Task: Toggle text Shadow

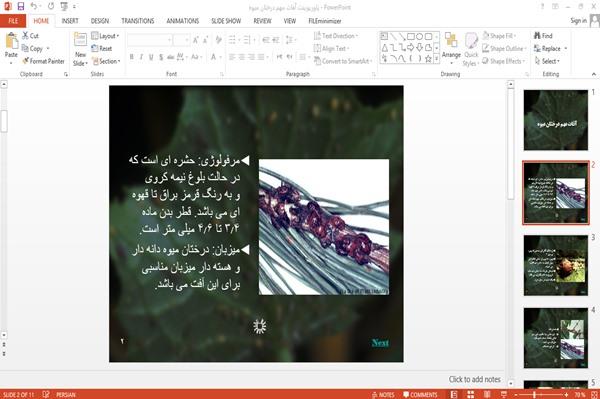Action: [161, 57]
